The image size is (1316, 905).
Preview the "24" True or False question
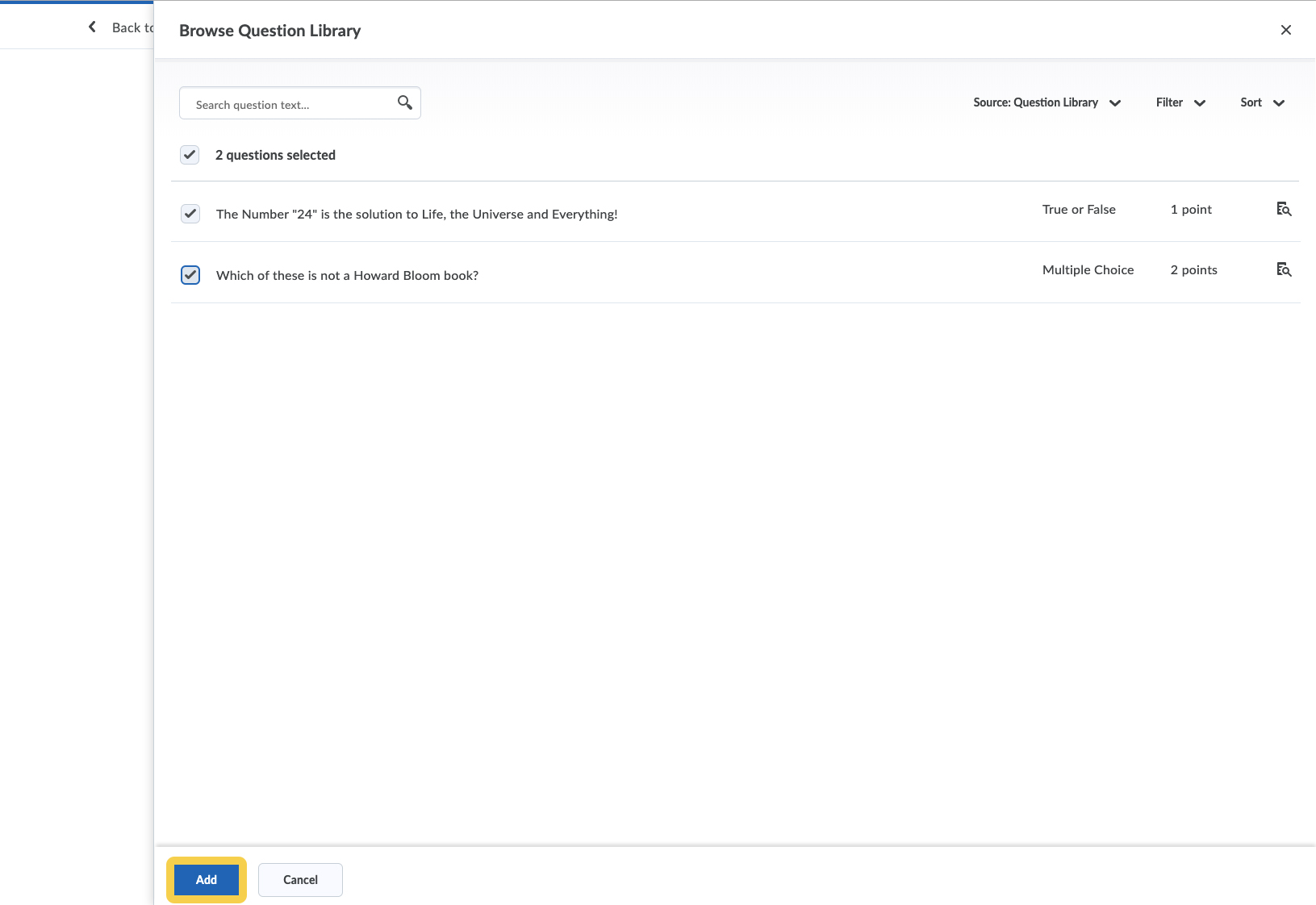point(1284,210)
